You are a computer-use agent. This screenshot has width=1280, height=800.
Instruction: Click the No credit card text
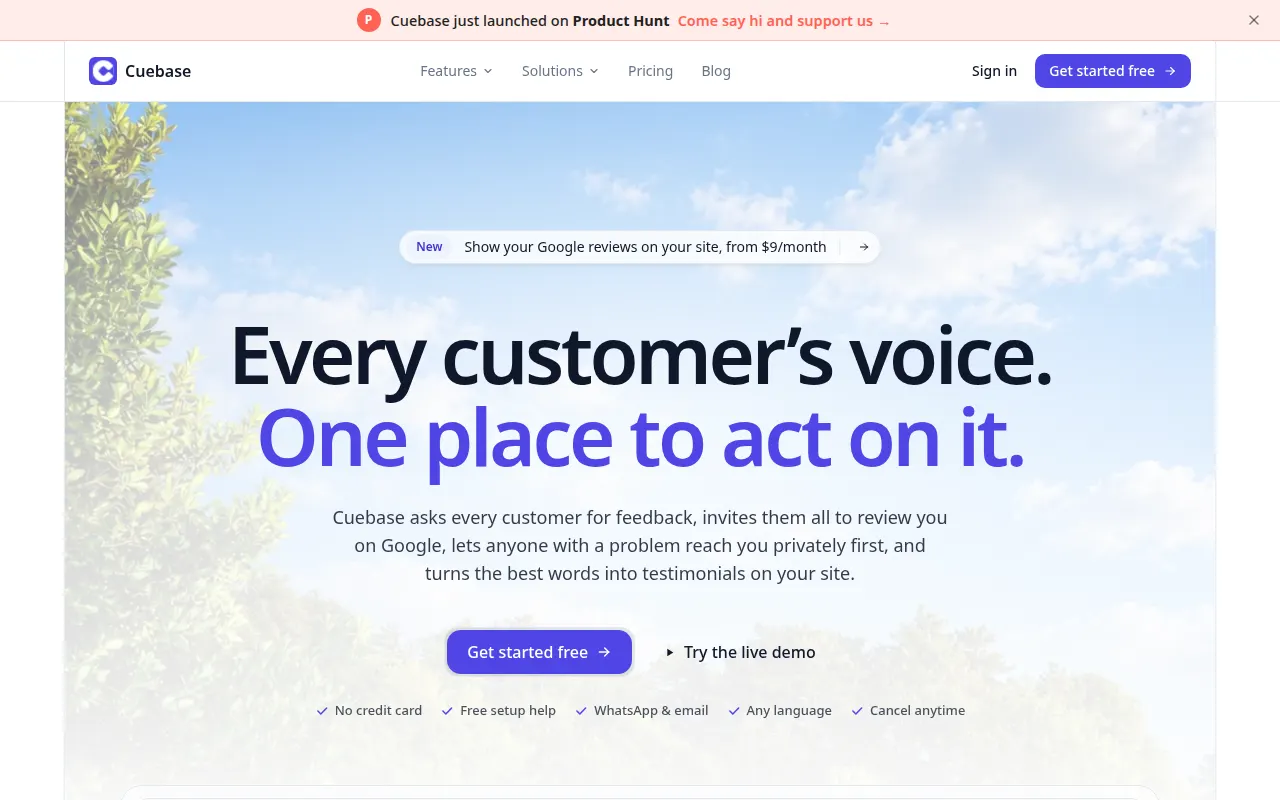pyautogui.click(x=378, y=711)
